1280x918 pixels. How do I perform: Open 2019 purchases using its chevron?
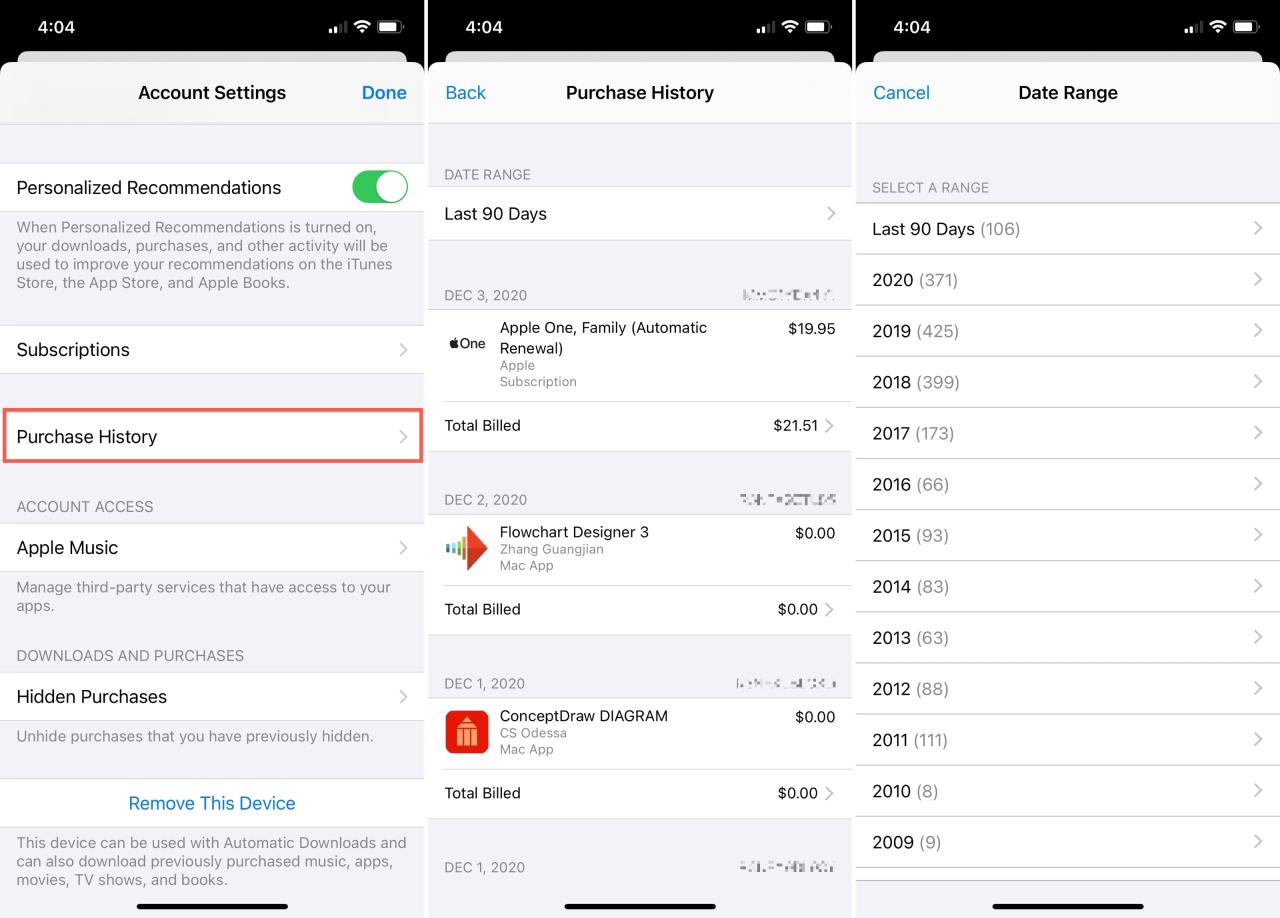point(1258,331)
